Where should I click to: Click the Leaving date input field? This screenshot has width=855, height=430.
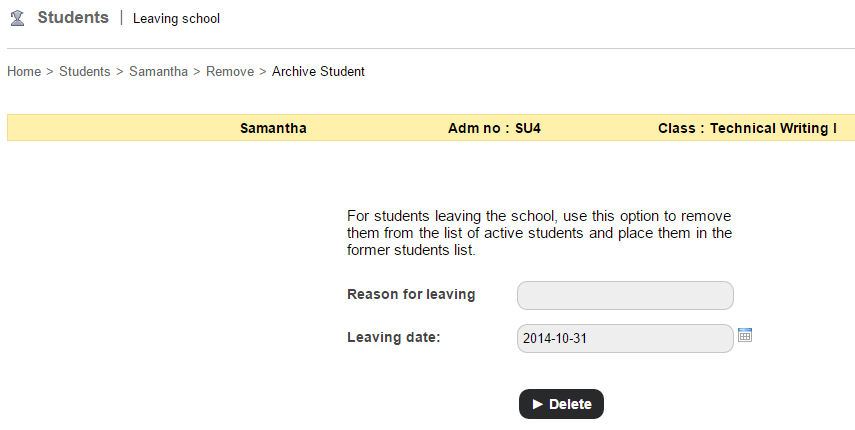[x=625, y=338]
